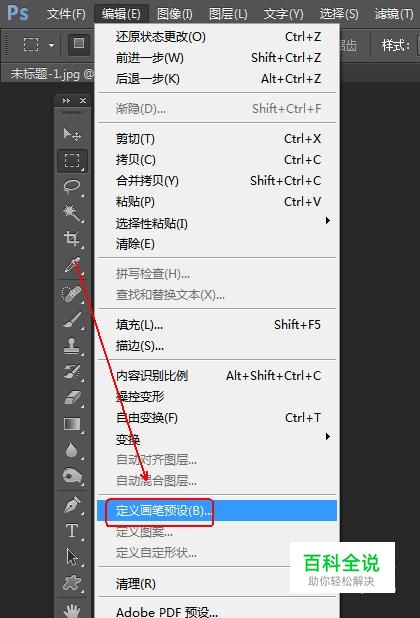Open the 选择(S) menu

pos(339,14)
